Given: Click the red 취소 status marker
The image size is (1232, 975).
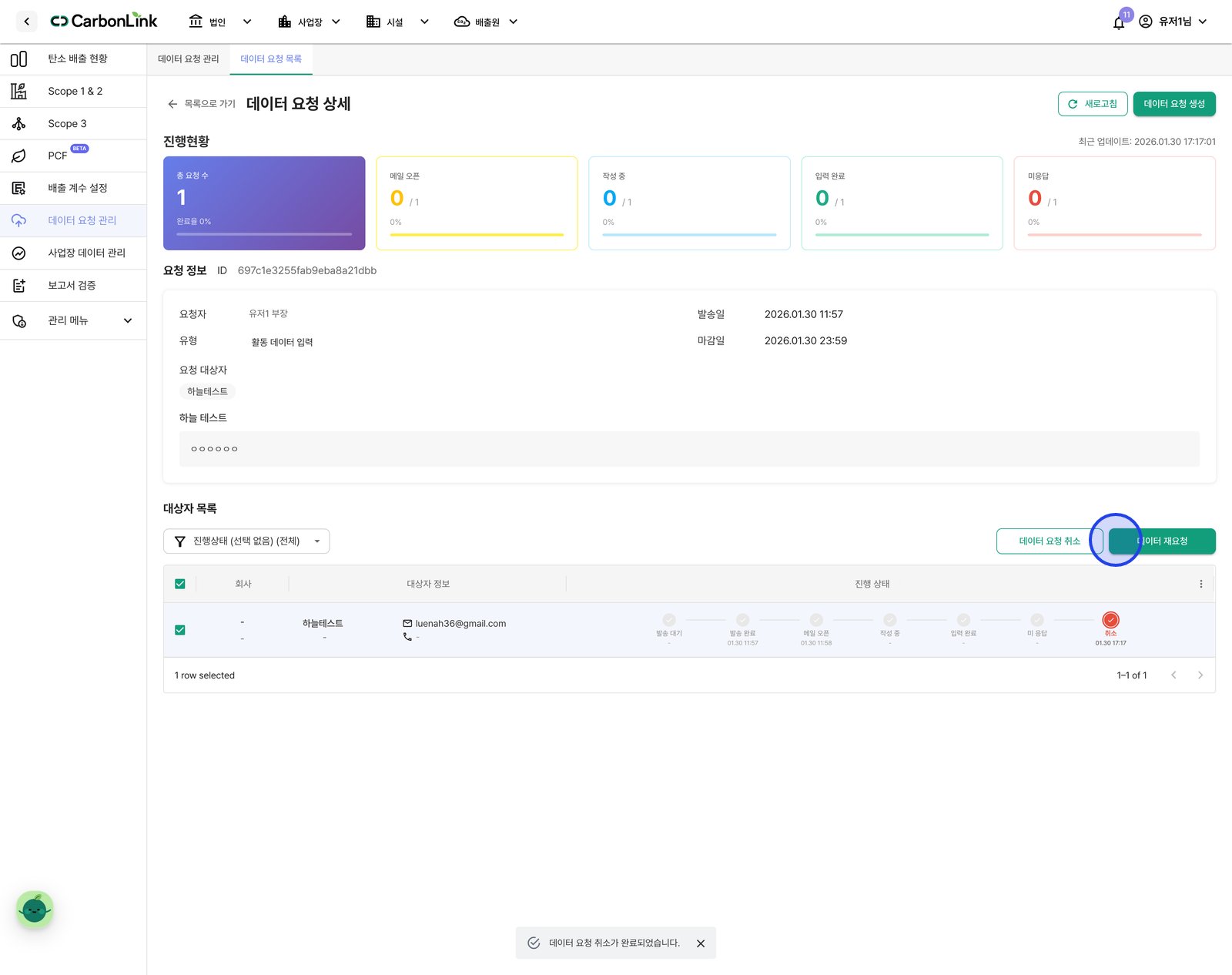Looking at the screenshot, I should click(1110, 620).
